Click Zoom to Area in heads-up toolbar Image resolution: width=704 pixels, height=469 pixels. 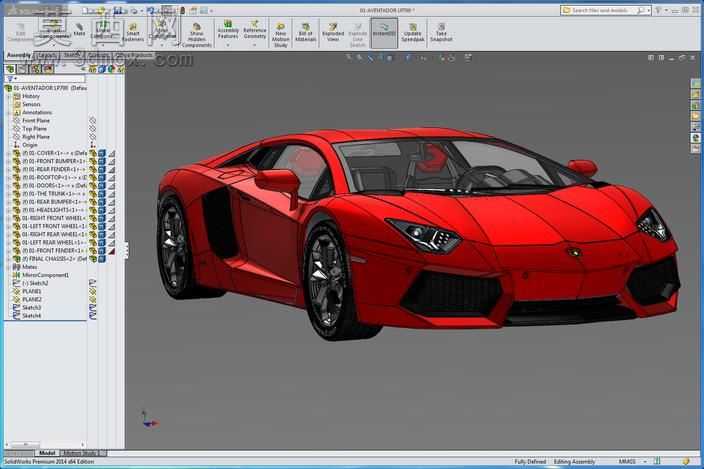click(360, 57)
